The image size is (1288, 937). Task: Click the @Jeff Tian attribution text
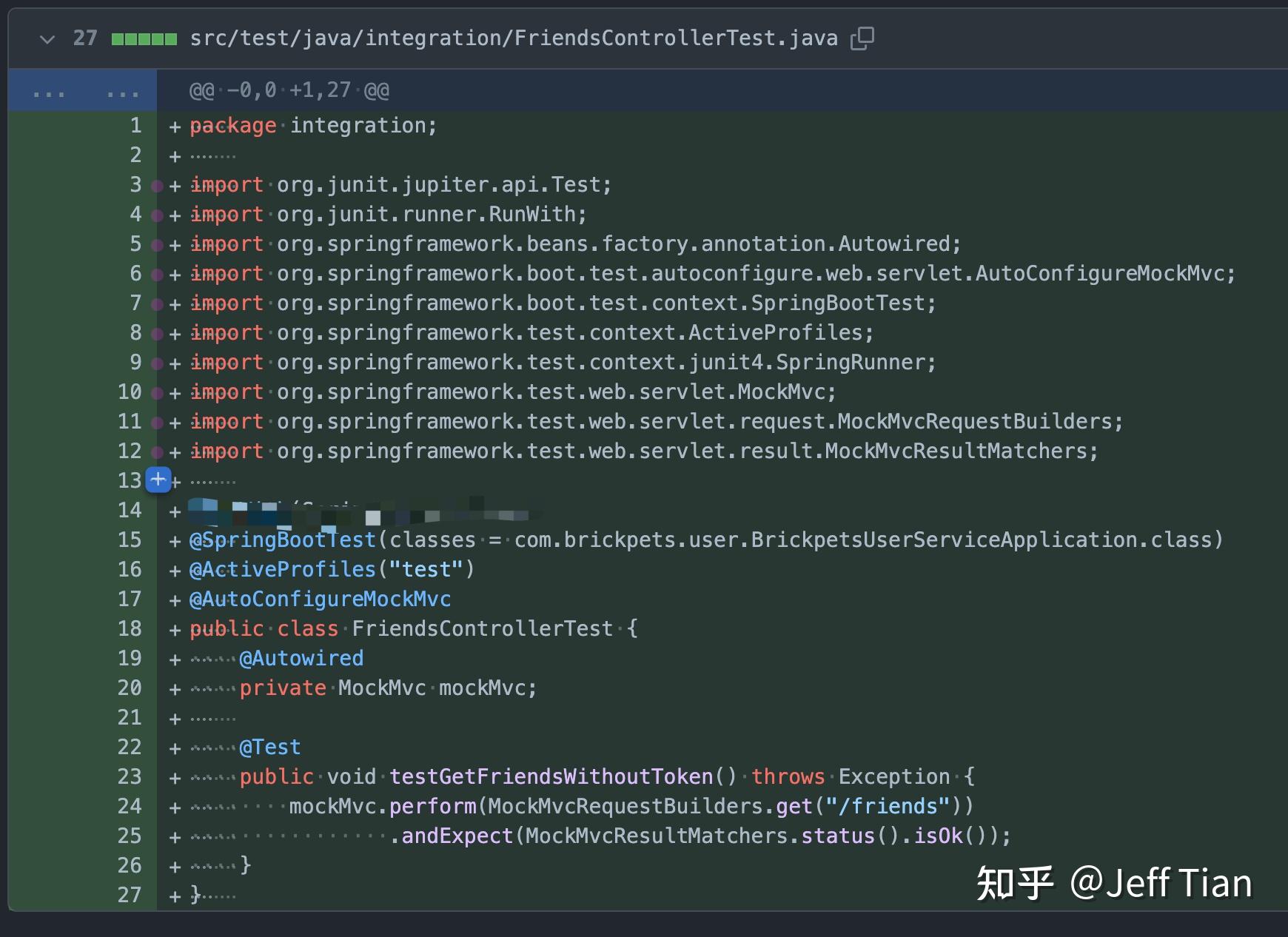[1161, 882]
